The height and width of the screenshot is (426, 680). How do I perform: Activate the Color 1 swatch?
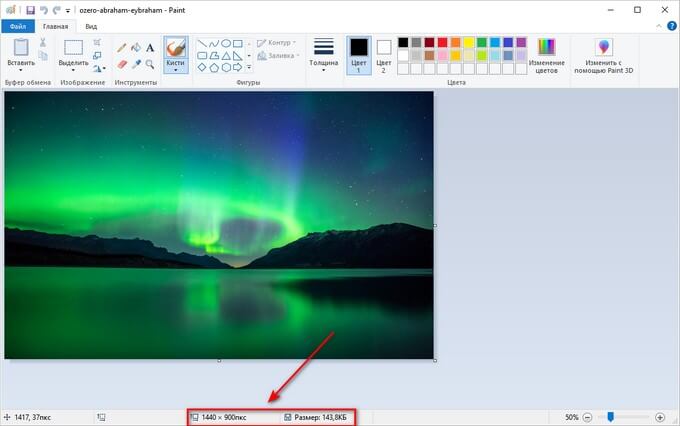[358, 53]
